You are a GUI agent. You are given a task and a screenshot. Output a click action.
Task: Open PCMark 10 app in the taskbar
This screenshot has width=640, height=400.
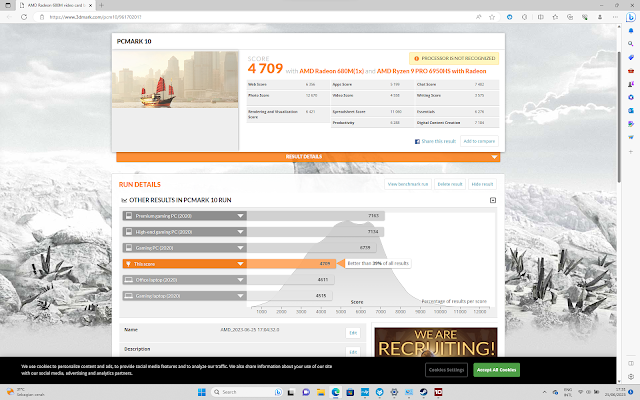[438, 392]
